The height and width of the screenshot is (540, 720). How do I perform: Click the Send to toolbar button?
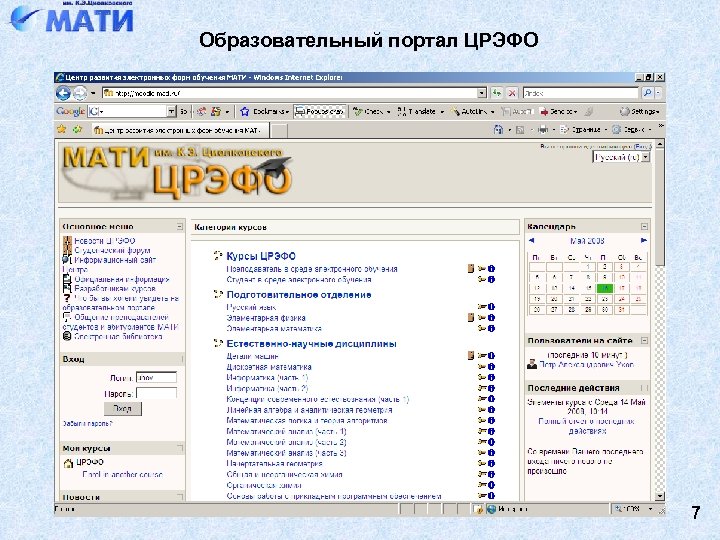point(558,111)
